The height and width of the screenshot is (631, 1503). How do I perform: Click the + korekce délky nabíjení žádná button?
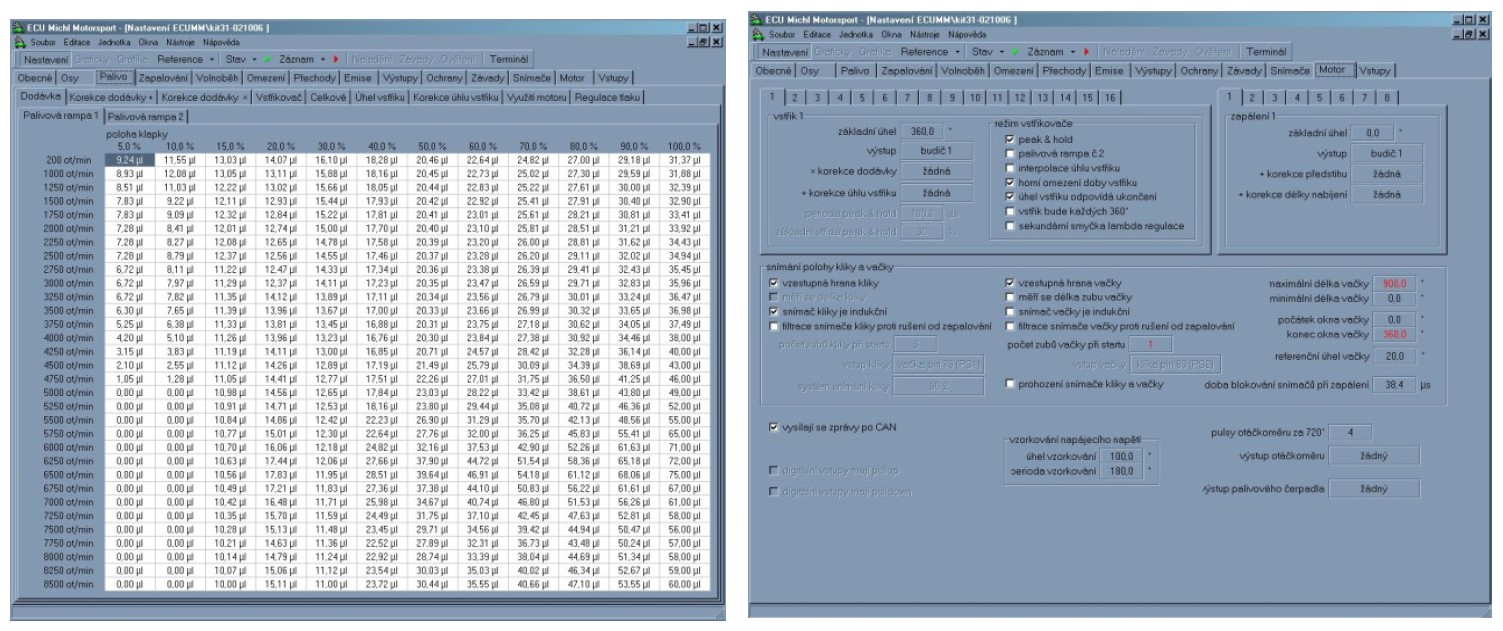click(x=1386, y=194)
